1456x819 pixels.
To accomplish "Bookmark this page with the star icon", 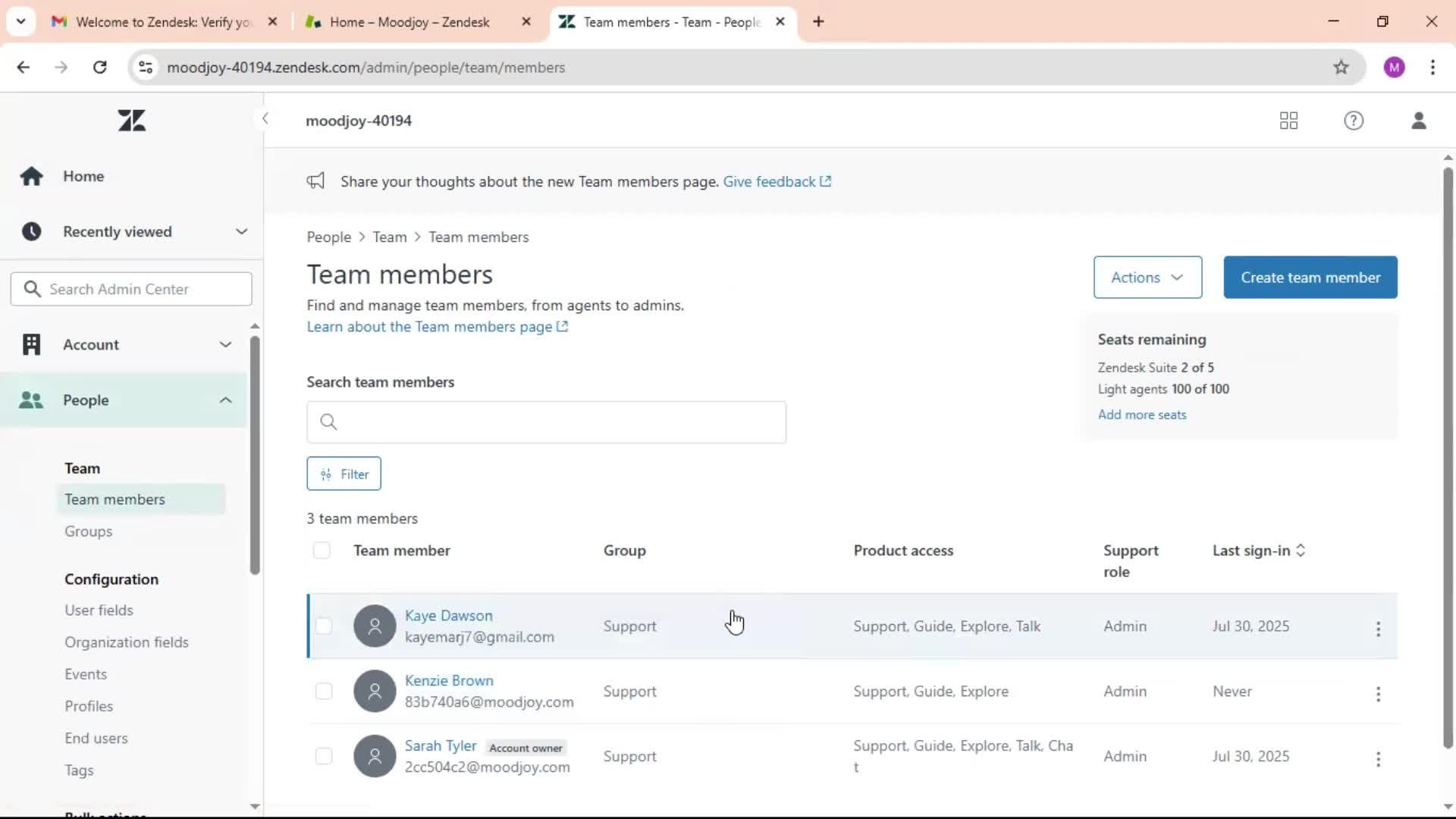I will (1341, 67).
